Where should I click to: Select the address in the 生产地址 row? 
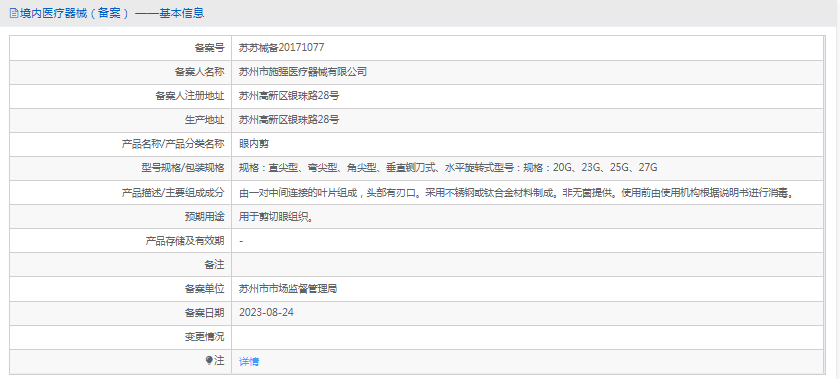click(289, 120)
